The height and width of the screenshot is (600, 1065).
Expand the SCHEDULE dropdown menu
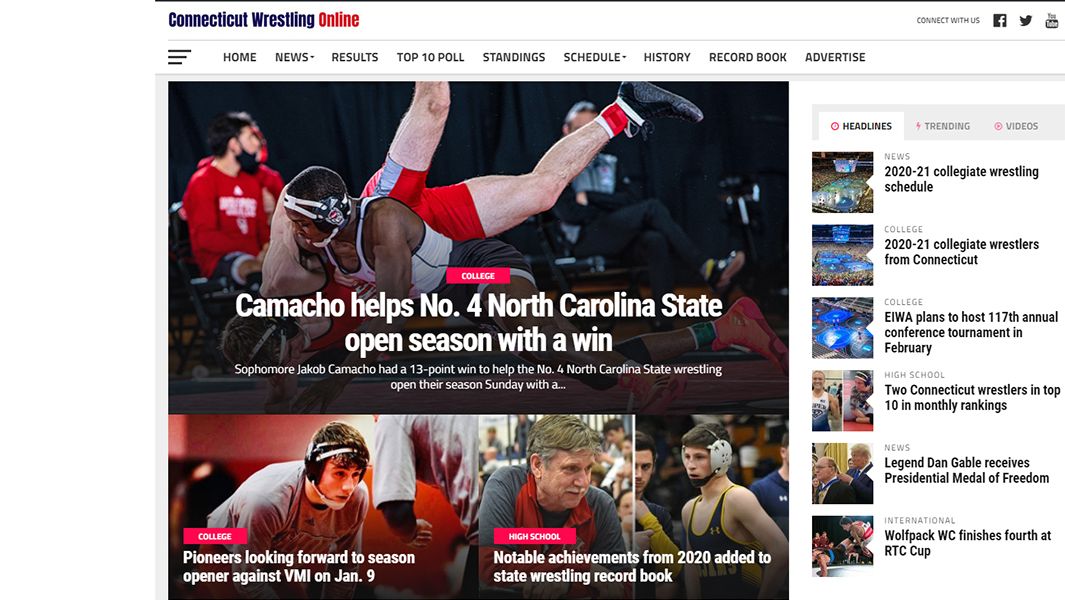pyautogui.click(x=594, y=57)
